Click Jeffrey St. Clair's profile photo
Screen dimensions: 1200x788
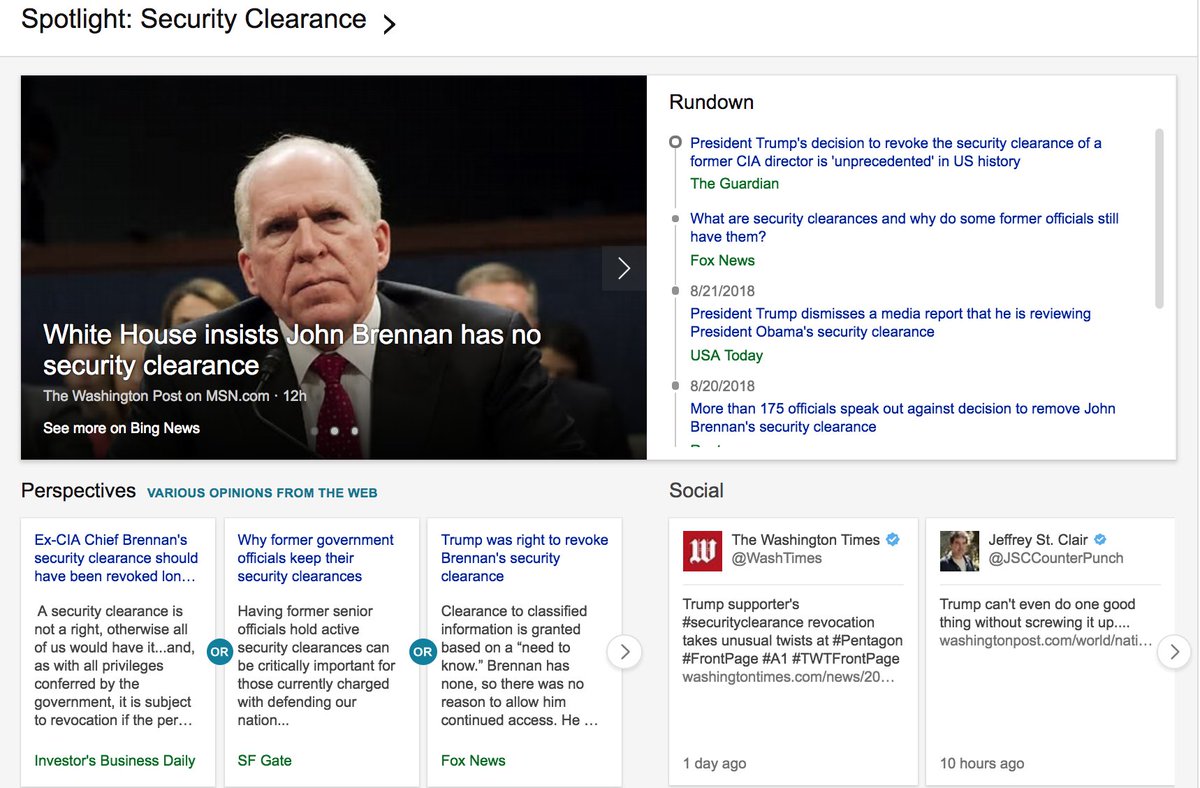[x=959, y=551]
